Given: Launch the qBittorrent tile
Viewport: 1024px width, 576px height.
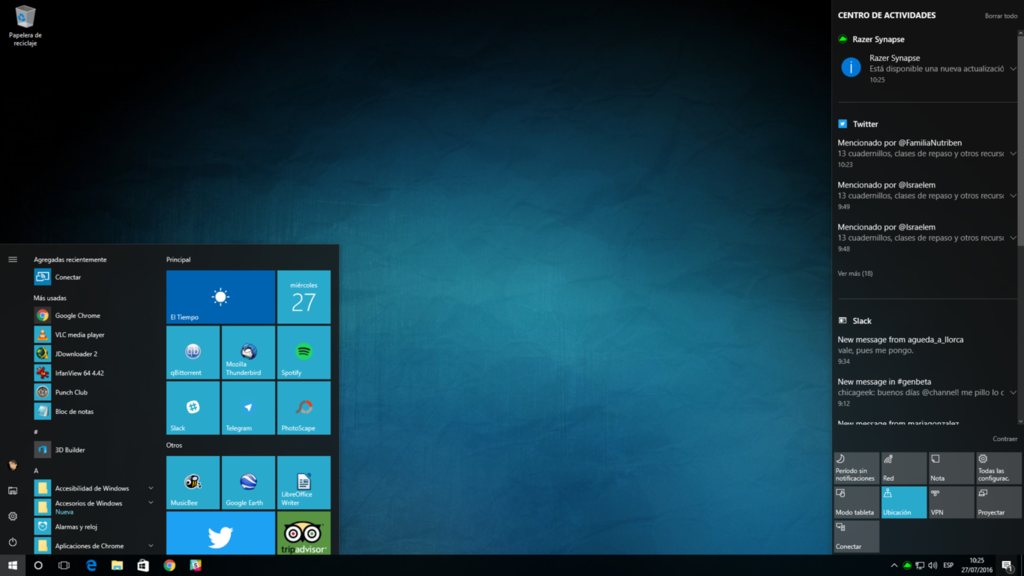Looking at the screenshot, I should [193, 353].
